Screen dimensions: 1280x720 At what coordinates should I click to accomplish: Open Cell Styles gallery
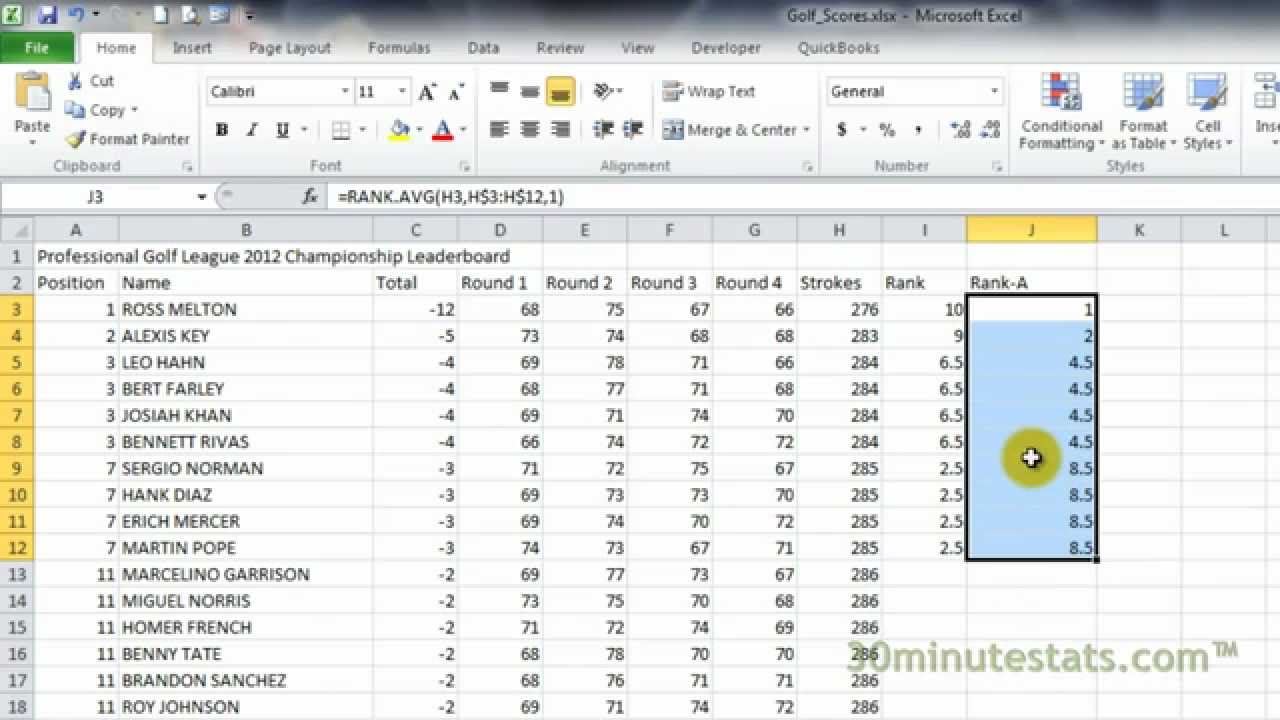pos(1208,112)
